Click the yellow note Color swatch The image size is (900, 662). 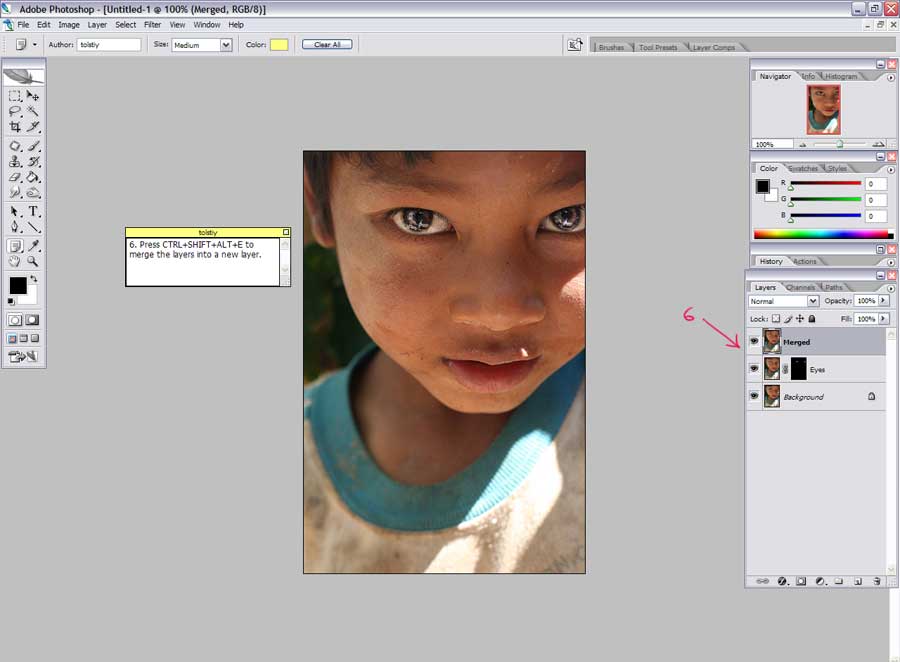coord(279,45)
